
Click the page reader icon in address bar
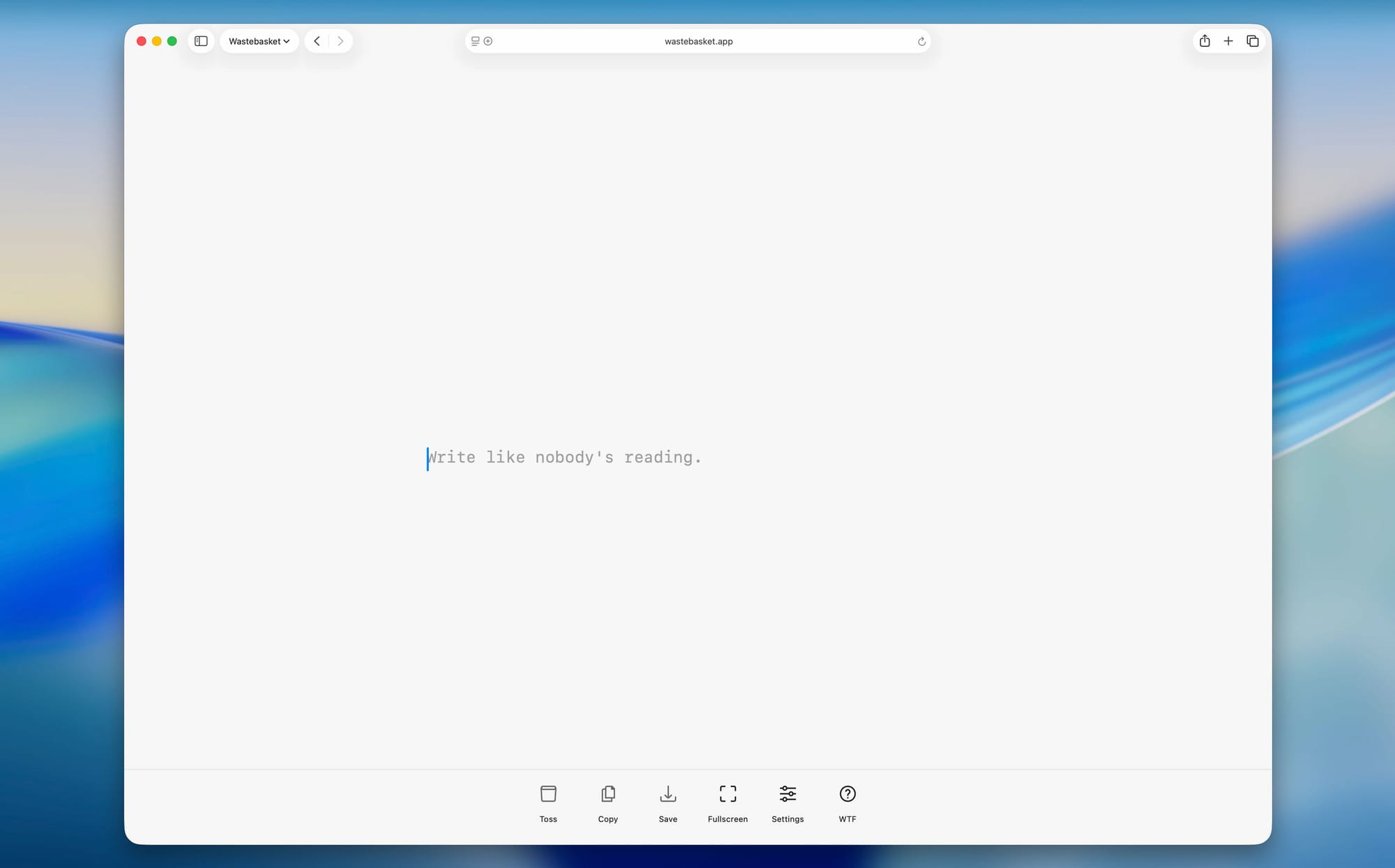coord(475,41)
